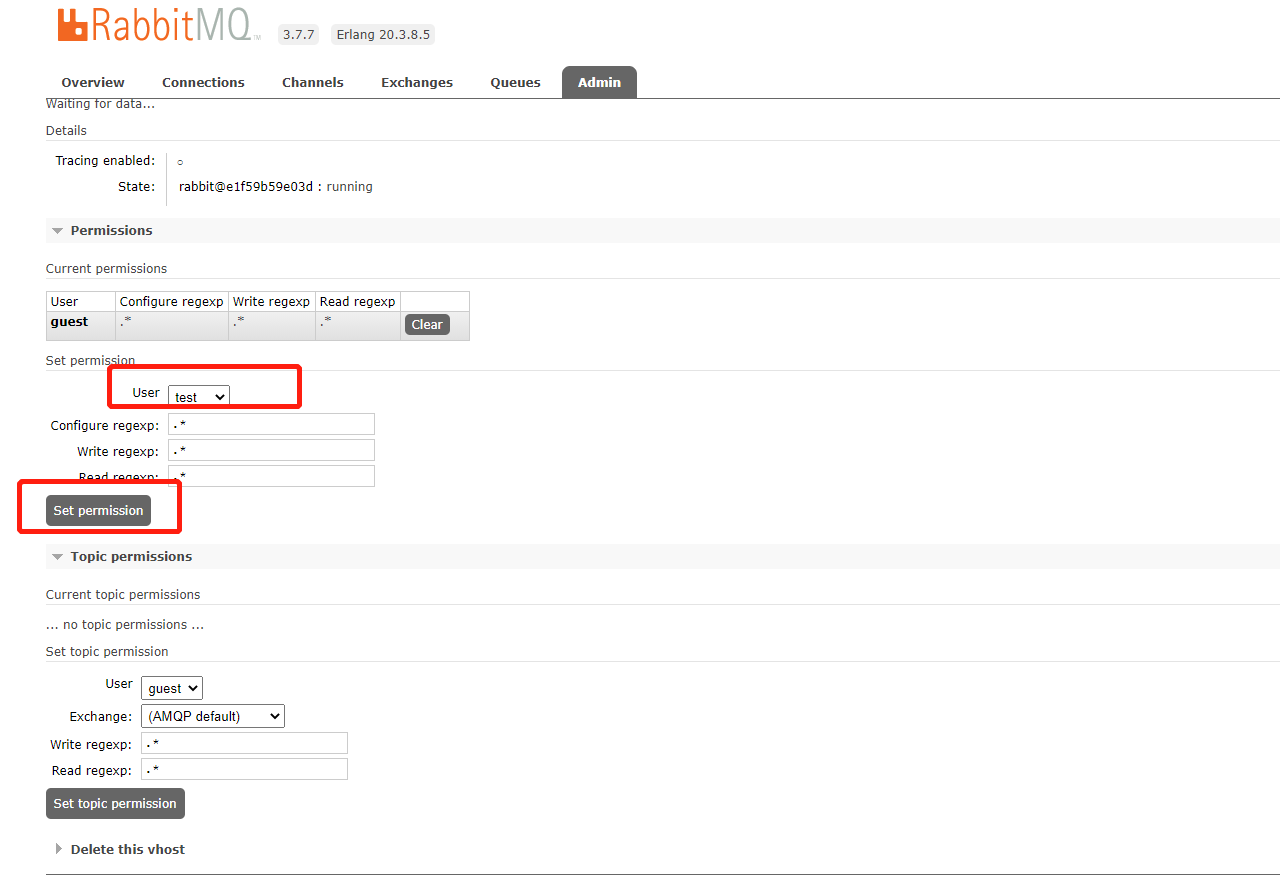Click the Configure regexp input field
Screen dimensions: 1280x875
tap(271, 424)
